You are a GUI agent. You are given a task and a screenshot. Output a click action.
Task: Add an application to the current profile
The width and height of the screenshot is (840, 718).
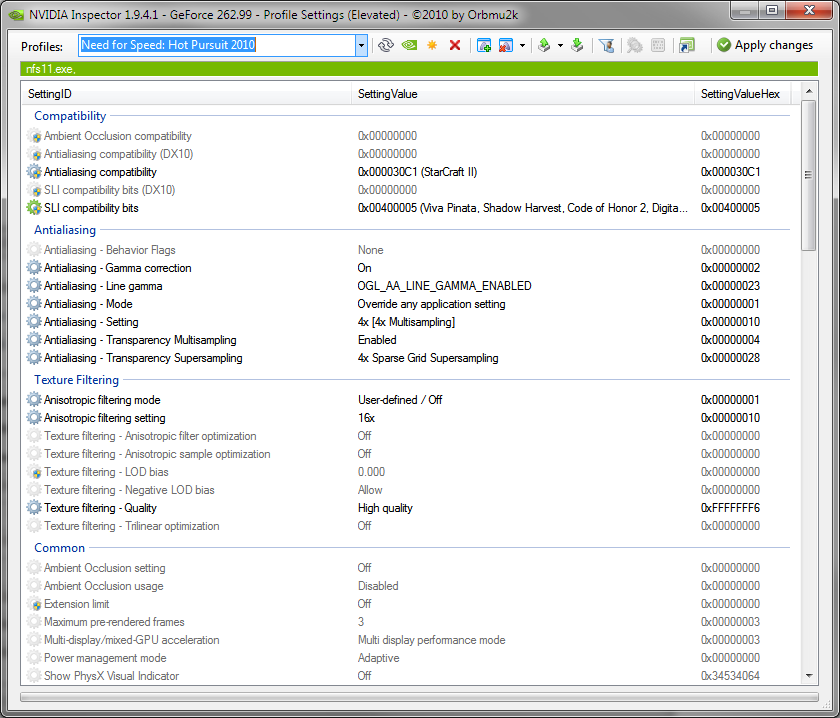[484, 45]
